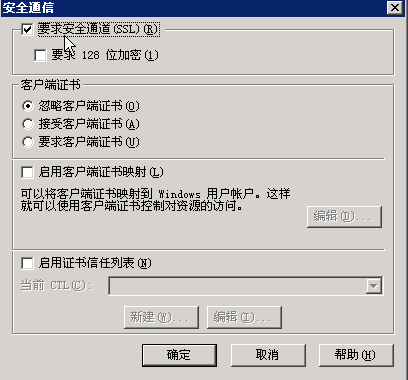Click inside the 当前 CTL combo box field
This screenshot has height=380, width=408.
237,286
